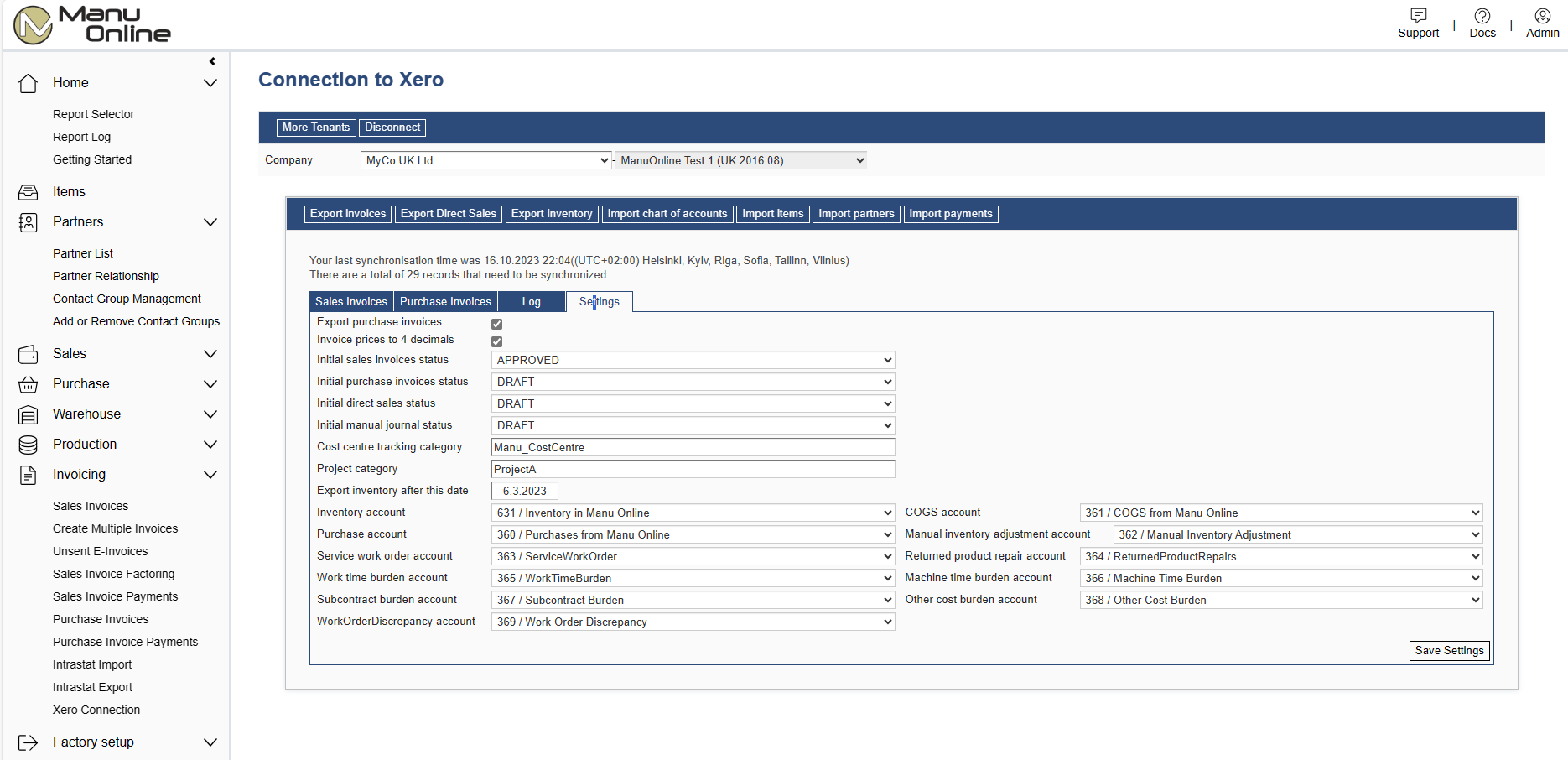Click the Items tray icon

29,192
